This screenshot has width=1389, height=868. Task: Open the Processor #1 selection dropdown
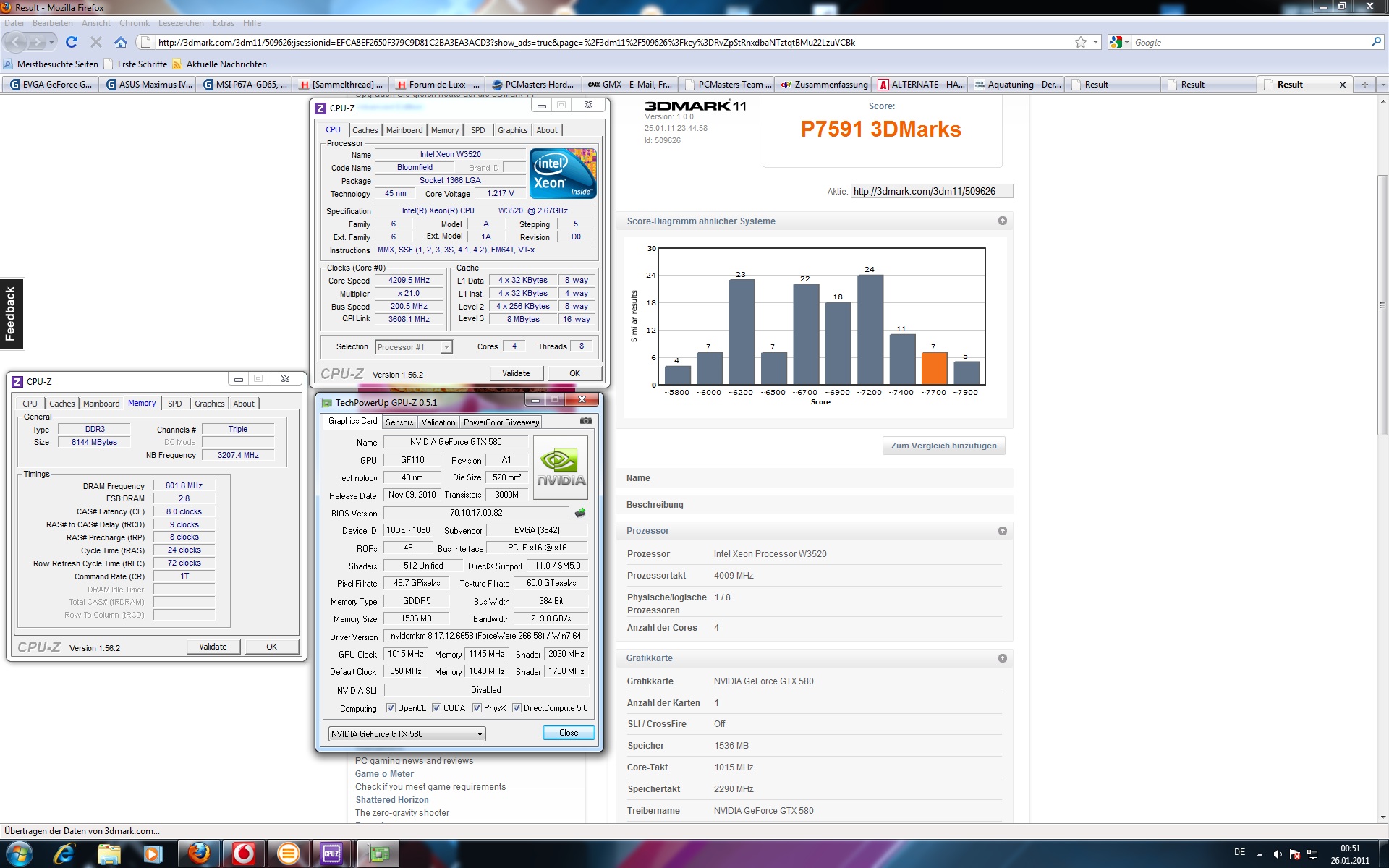415,347
